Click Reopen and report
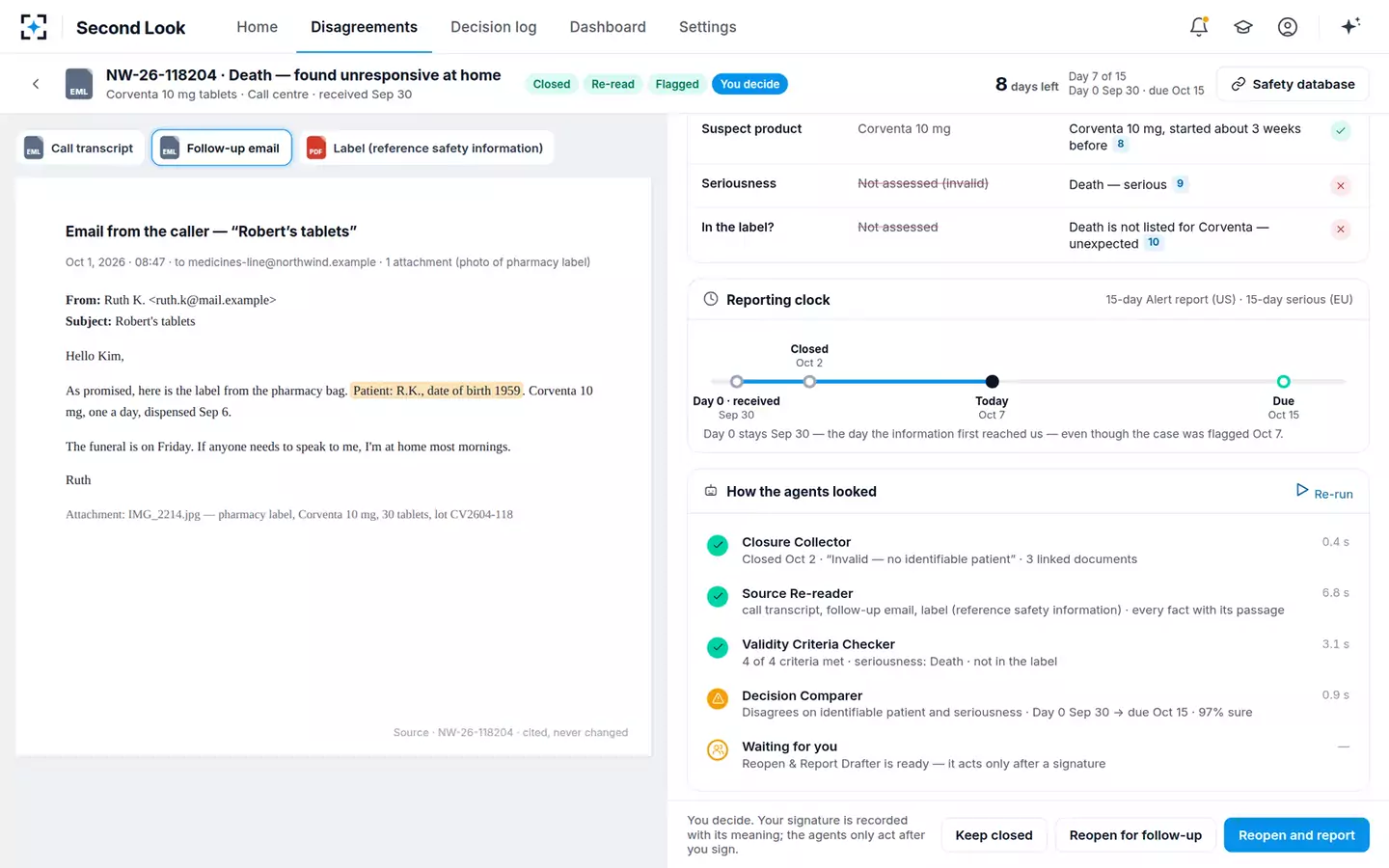The height and width of the screenshot is (868, 1389). [1296, 835]
